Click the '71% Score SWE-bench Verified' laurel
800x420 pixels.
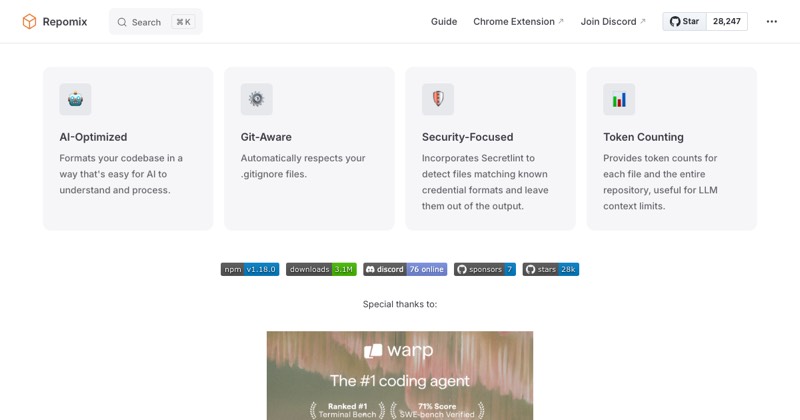click(x=437, y=410)
